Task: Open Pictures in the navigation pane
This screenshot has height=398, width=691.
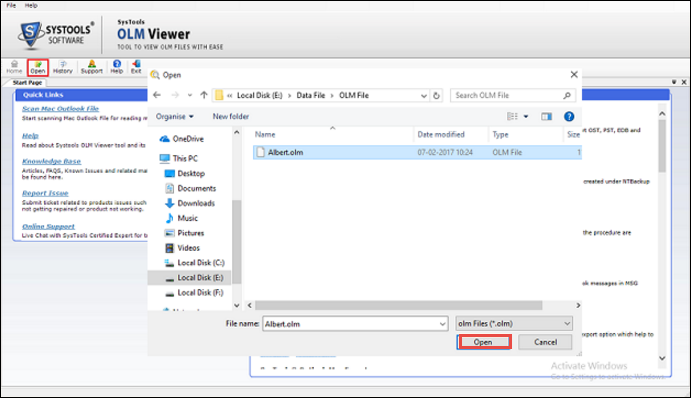Action: coord(185,233)
